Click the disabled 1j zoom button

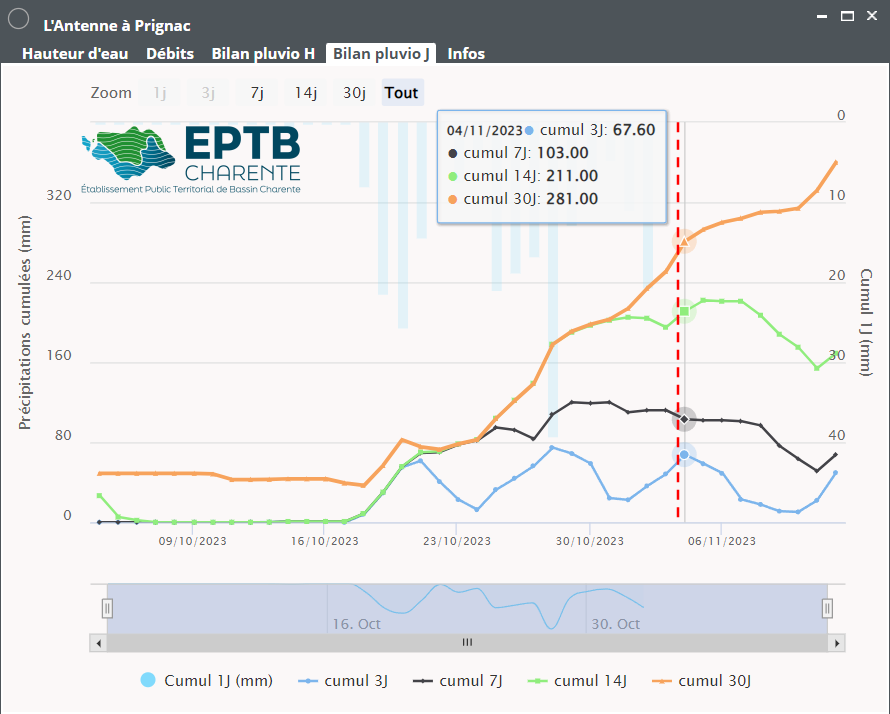[159, 93]
